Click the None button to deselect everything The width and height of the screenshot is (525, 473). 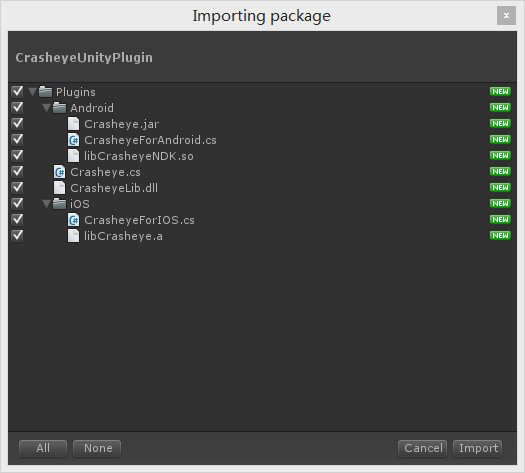coord(97,448)
